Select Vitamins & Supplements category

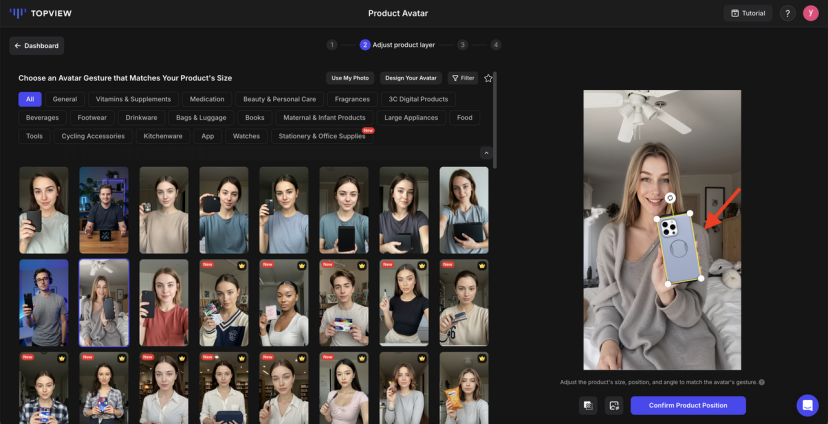point(134,99)
